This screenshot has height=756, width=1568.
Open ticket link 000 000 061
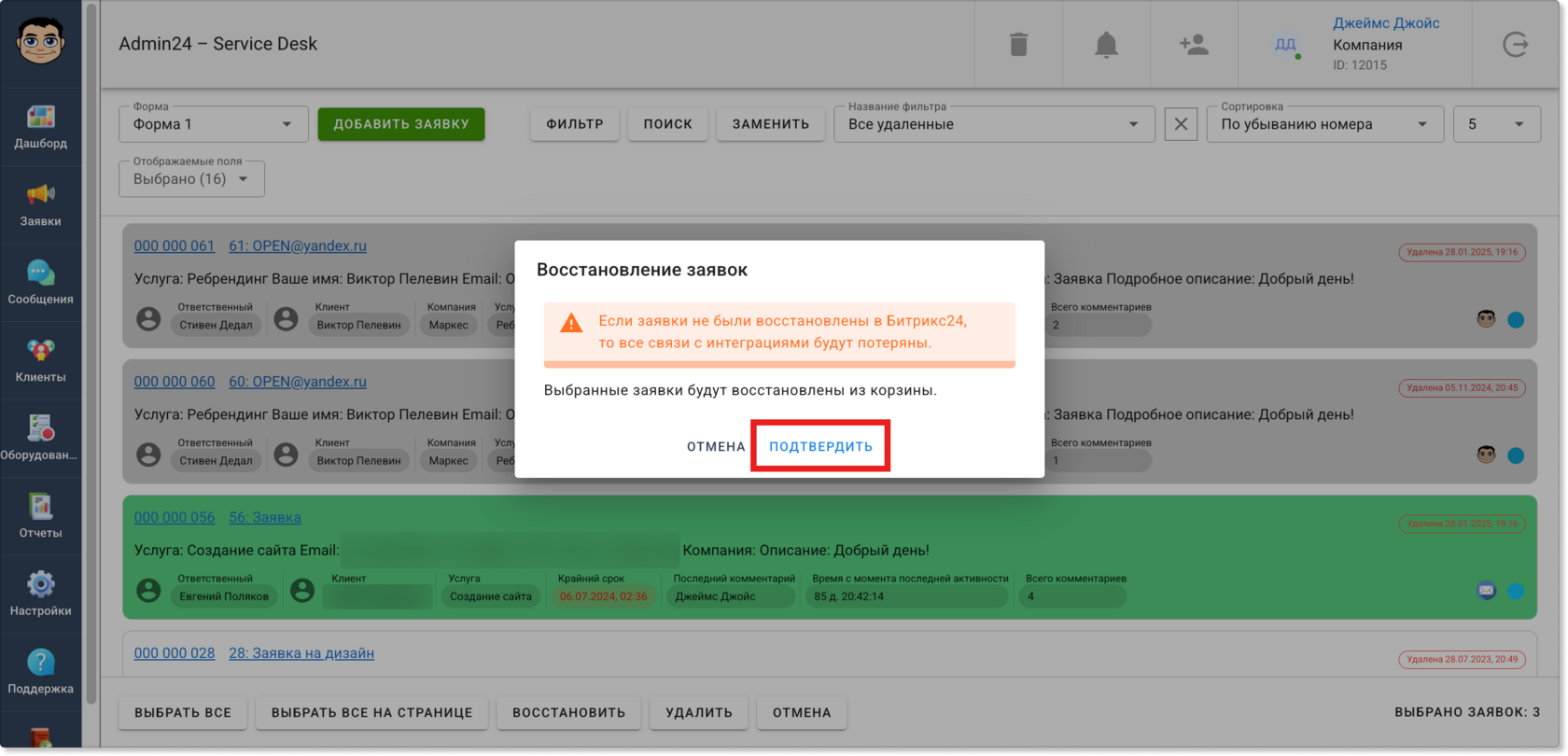[175, 245]
